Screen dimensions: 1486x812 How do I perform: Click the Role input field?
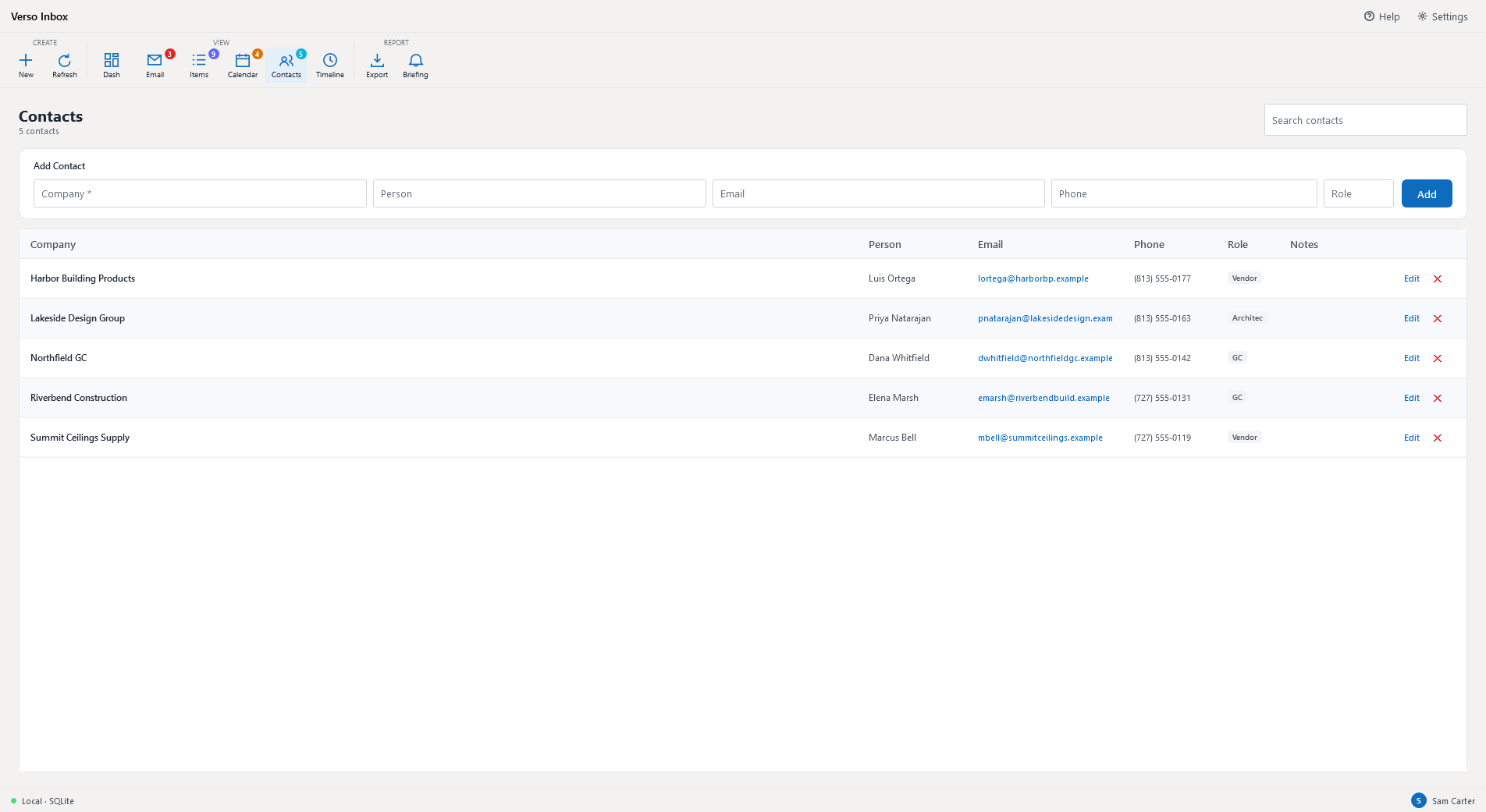(1358, 193)
